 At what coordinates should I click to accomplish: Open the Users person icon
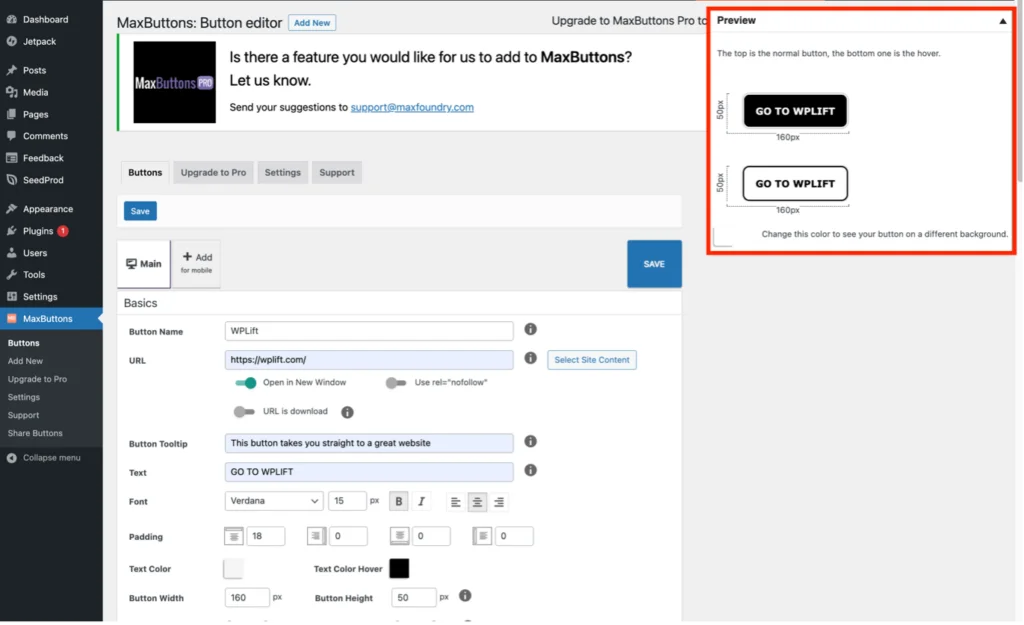[x=12, y=253]
